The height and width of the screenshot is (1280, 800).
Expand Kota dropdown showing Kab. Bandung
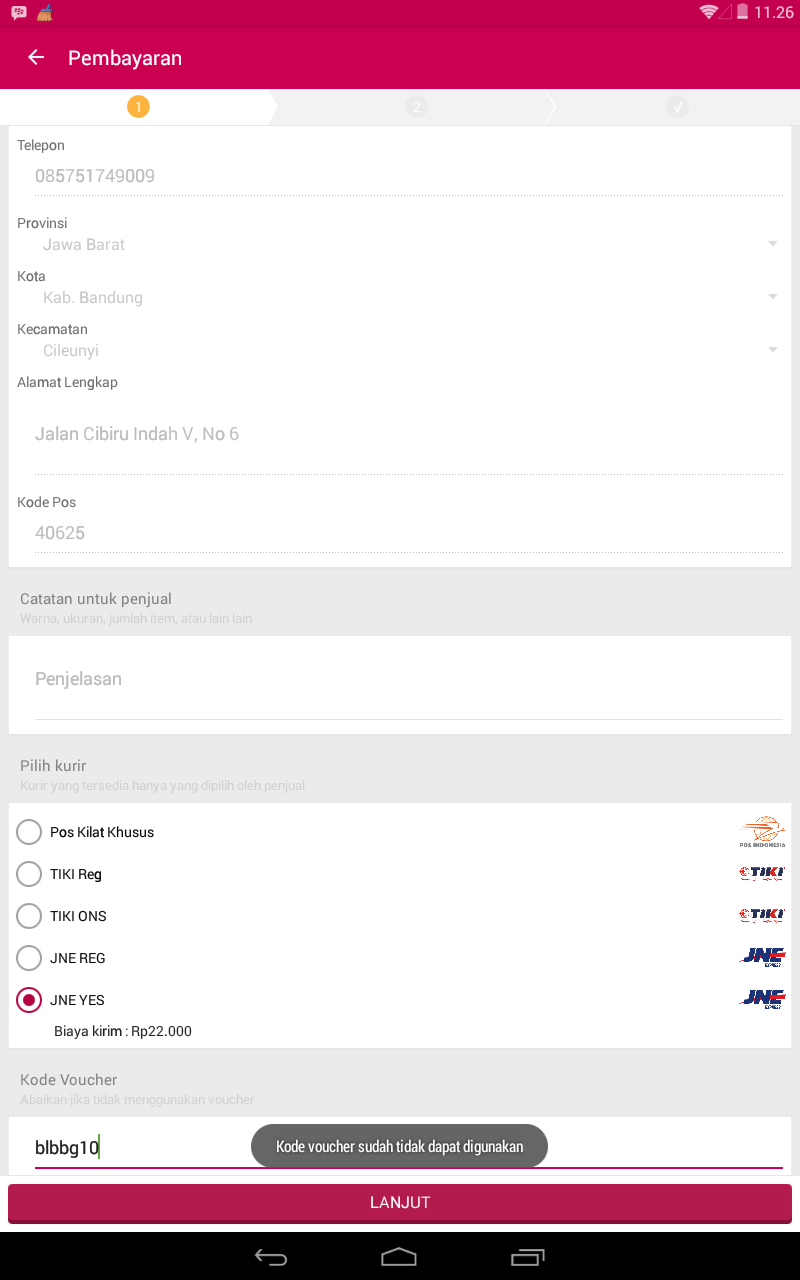[400, 297]
